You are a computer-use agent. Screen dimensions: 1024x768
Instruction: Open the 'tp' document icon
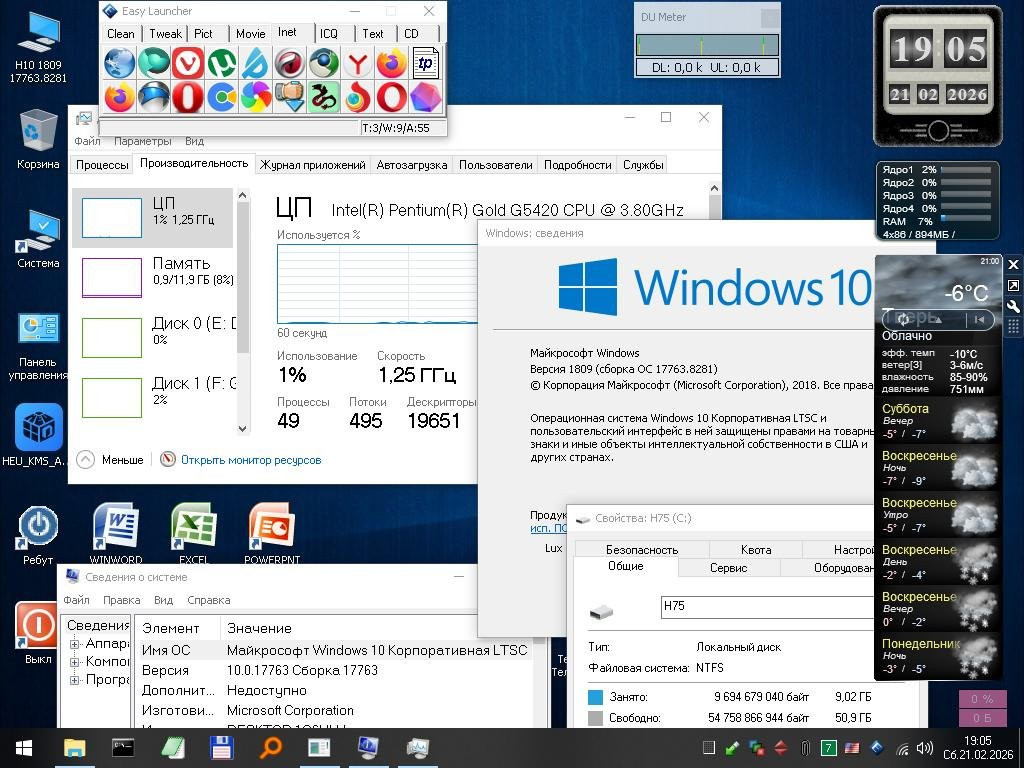click(x=425, y=63)
